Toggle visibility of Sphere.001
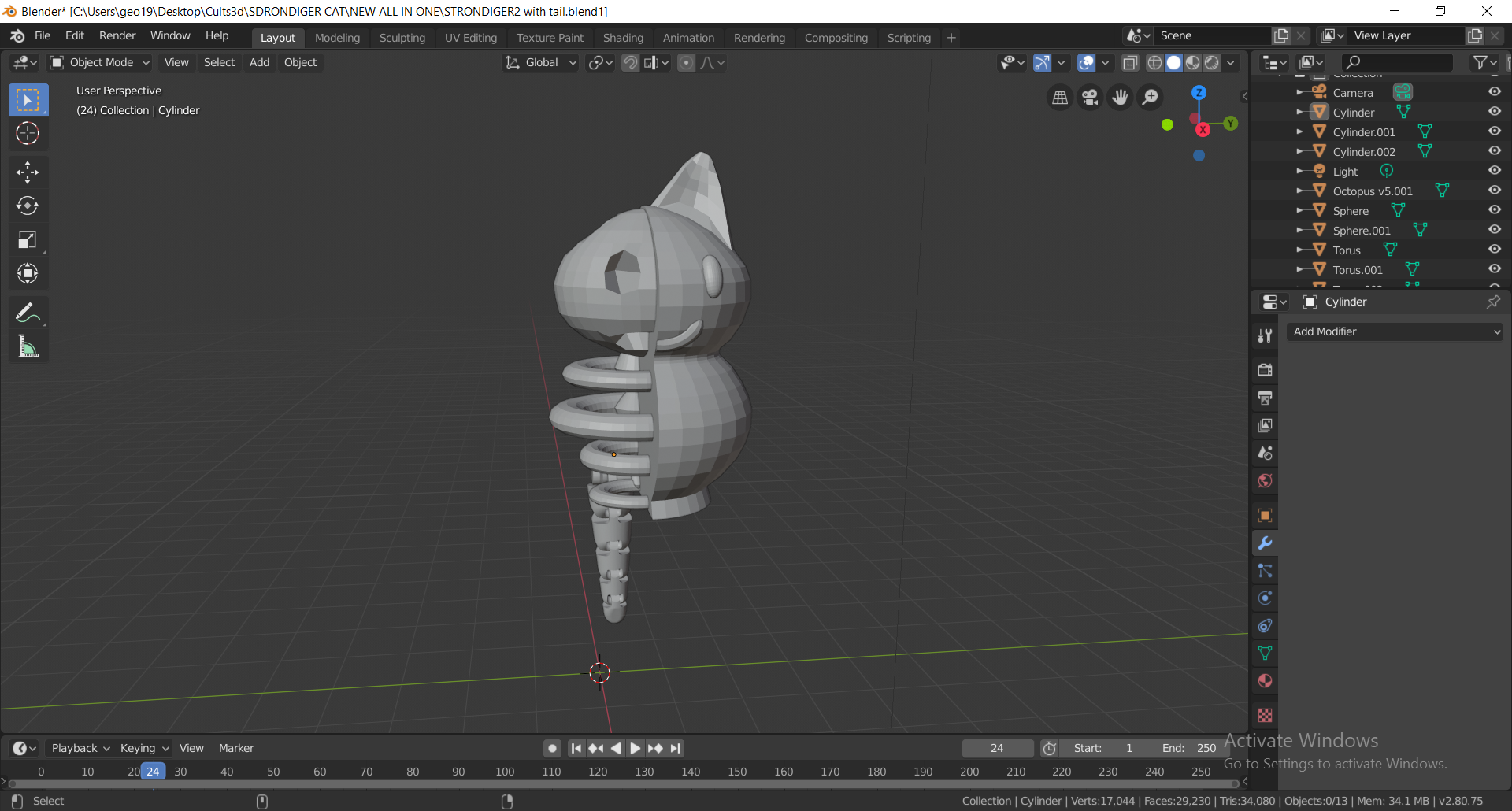Image resolution: width=1512 pixels, height=811 pixels. pyautogui.click(x=1494, y=230)
